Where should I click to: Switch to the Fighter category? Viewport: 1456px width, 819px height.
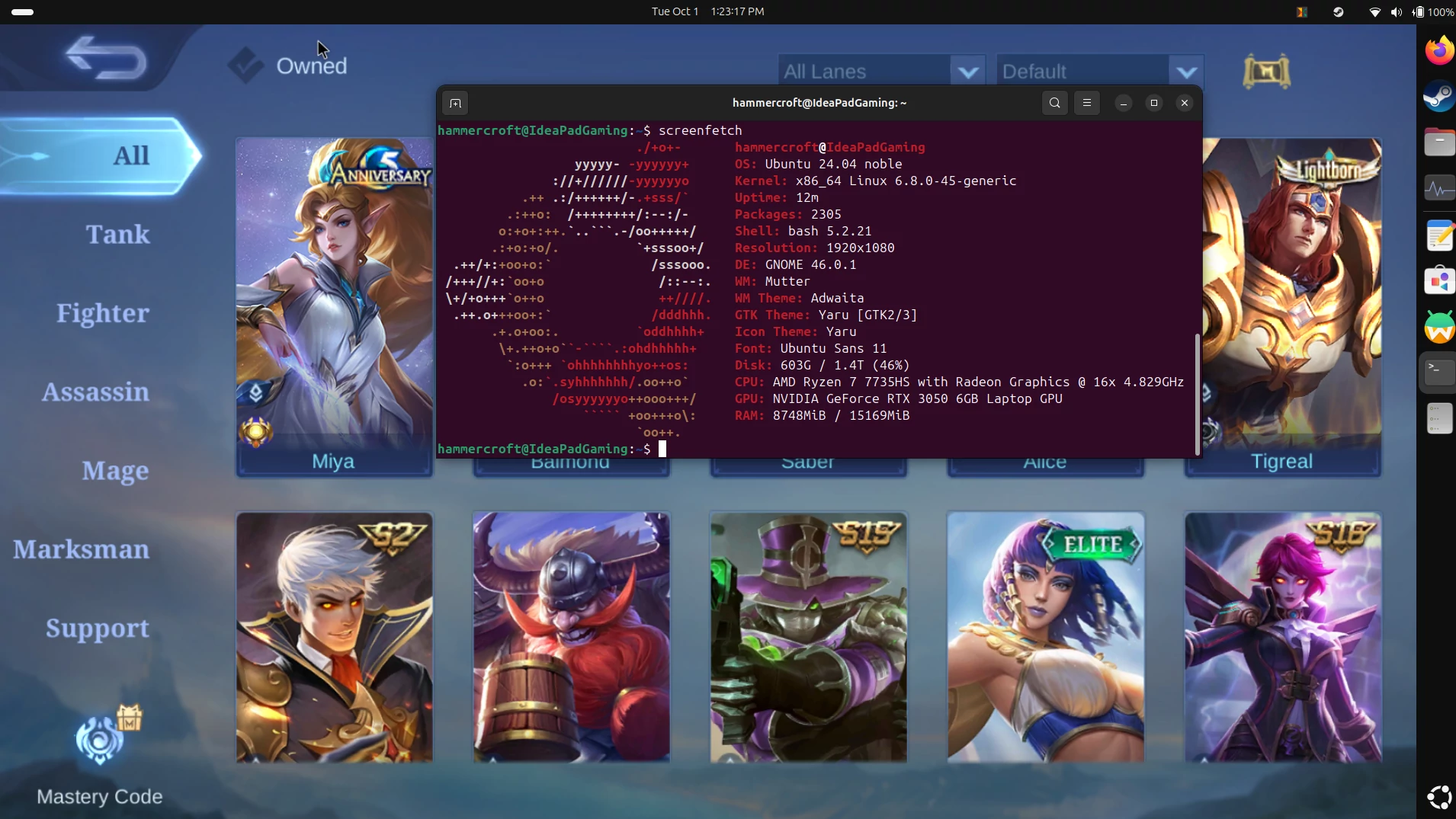[103, 313]
